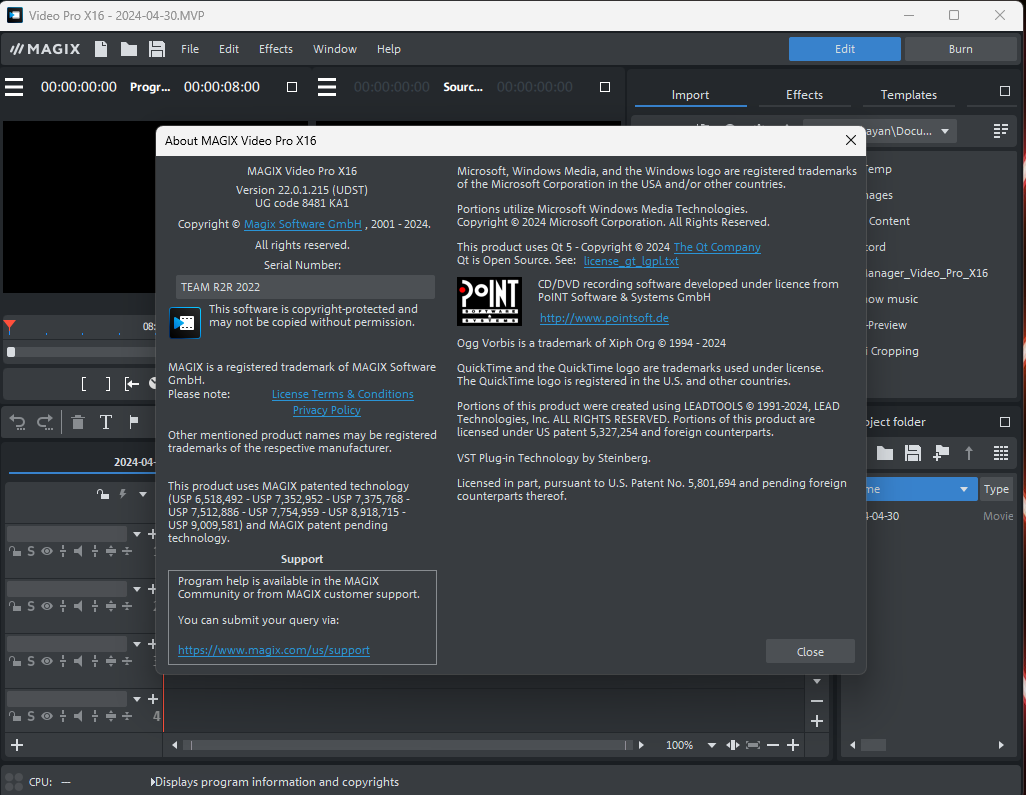
Task: Redo the last undone action
Action: click(x=45, y=423)
